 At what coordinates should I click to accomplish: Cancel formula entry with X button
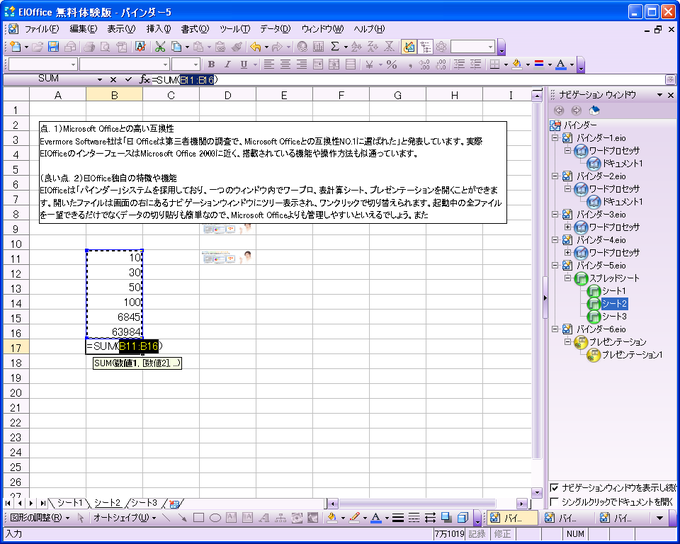click(113, 79)
